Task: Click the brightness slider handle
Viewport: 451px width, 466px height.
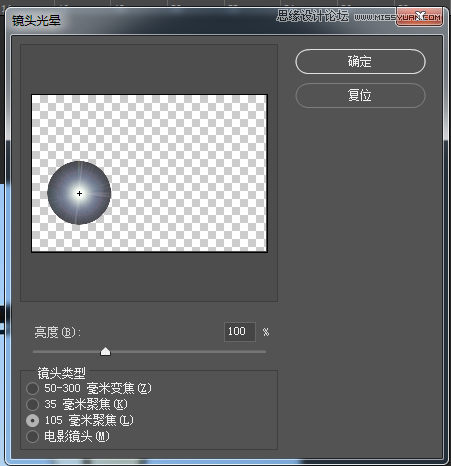Action: (x=105, y=351)
